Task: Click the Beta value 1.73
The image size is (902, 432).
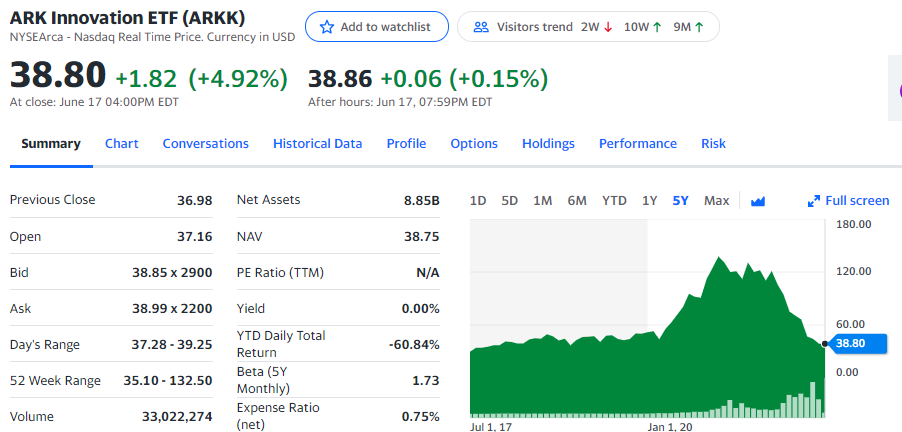Action: [x=428, y=381]
